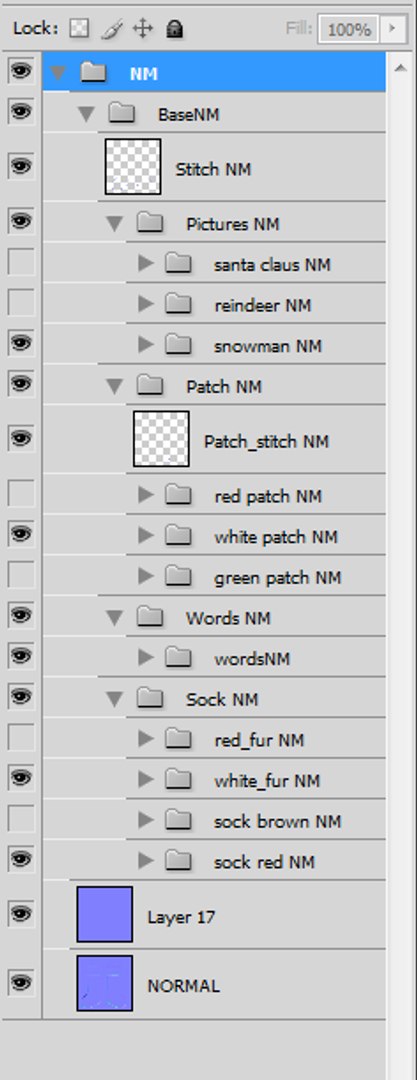Hide the snowman NM group

(21, 343)
